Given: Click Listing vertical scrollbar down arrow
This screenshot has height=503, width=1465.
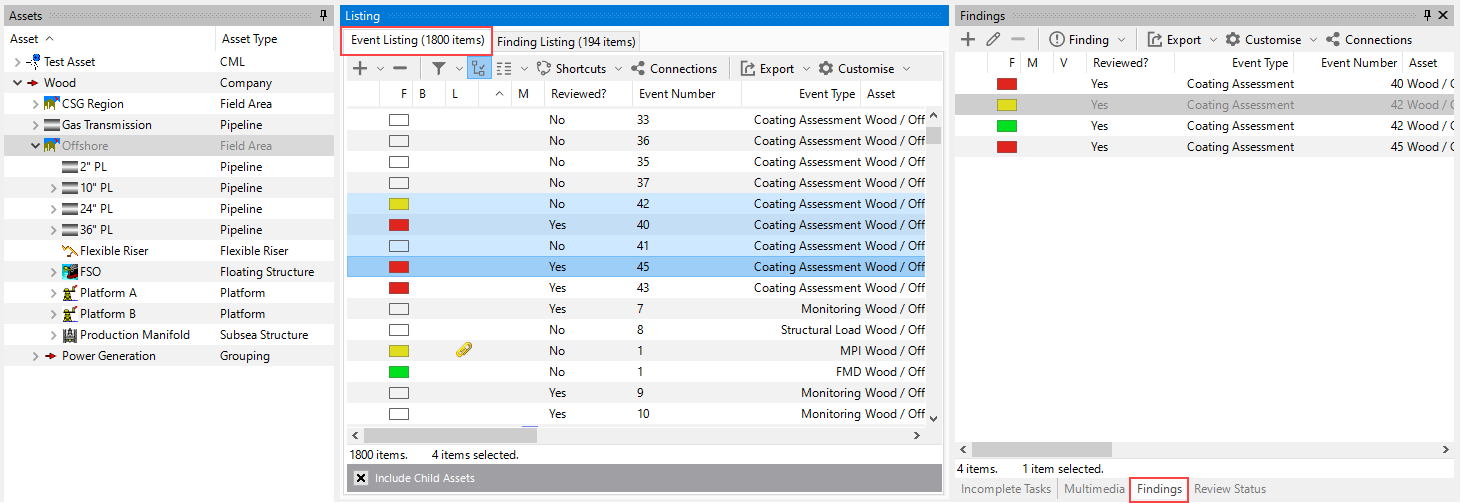Looking at the screenshot, I should point(934,417).
